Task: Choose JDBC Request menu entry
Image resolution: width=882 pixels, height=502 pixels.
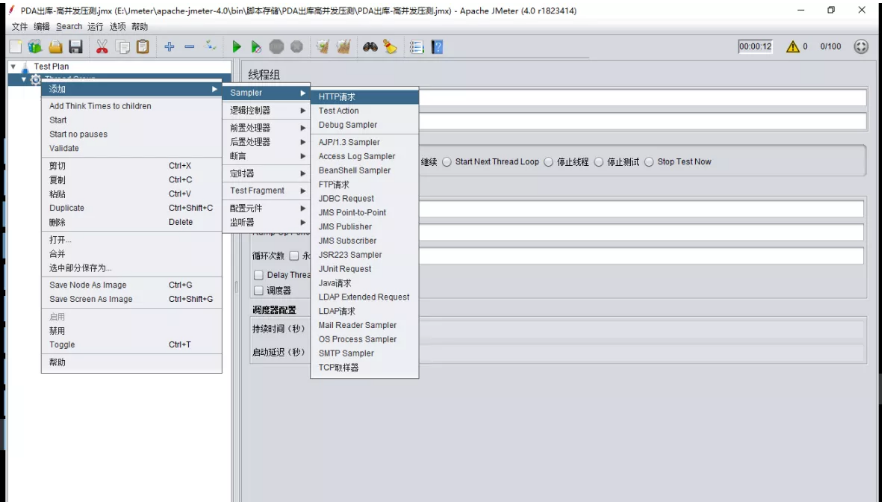Action: coord(364,199)
